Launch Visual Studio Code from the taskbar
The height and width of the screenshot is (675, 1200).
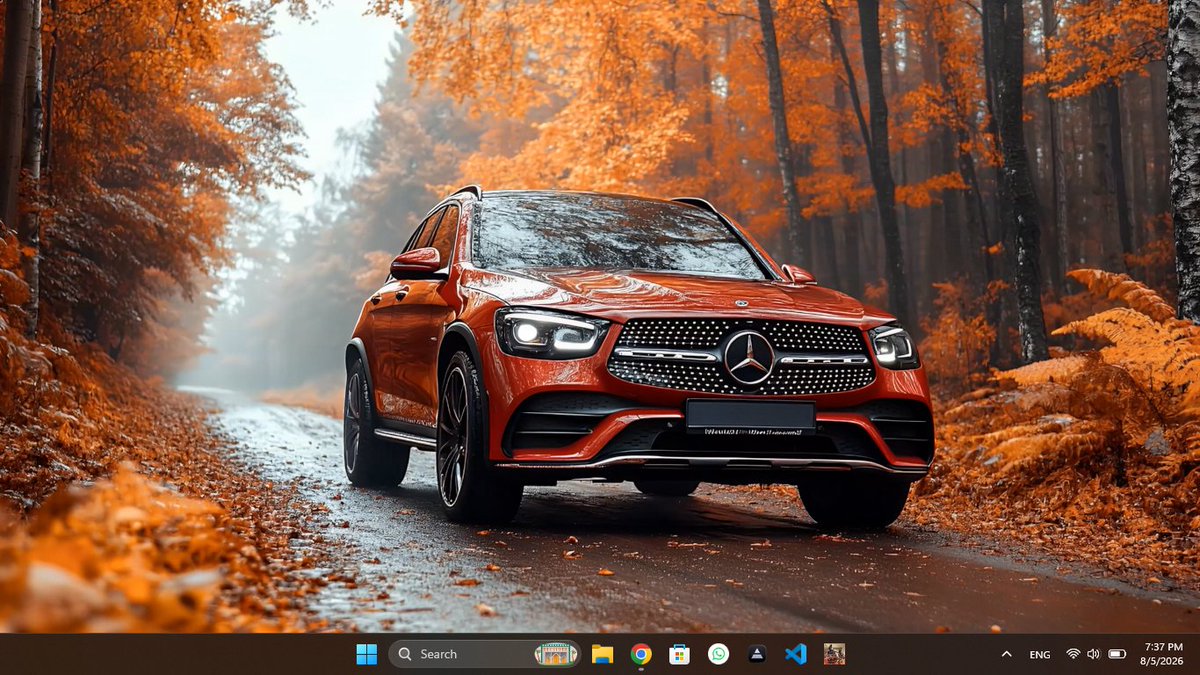pos(796,654)
